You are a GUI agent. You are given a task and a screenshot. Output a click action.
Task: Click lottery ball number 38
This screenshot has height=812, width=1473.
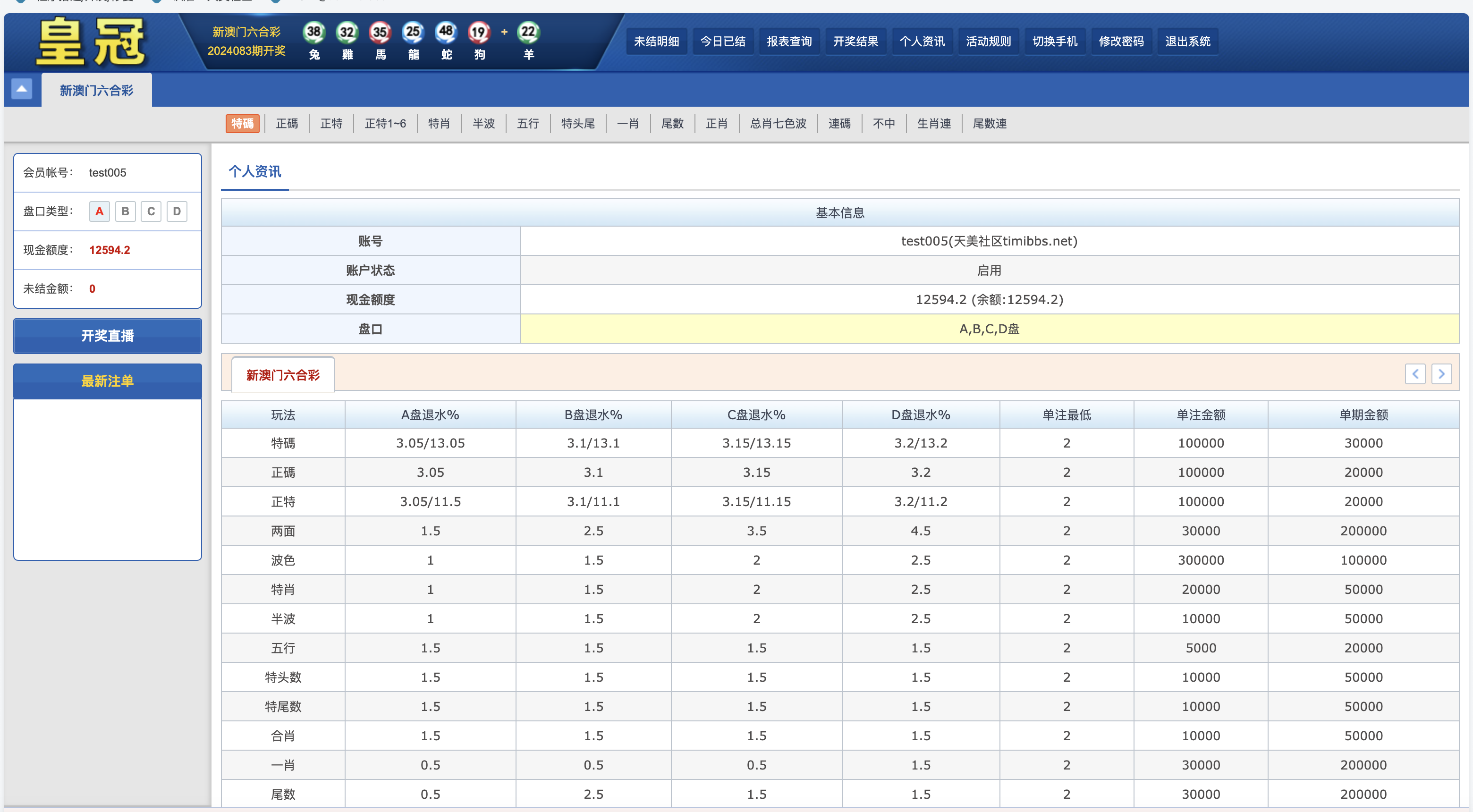[314, 32]
